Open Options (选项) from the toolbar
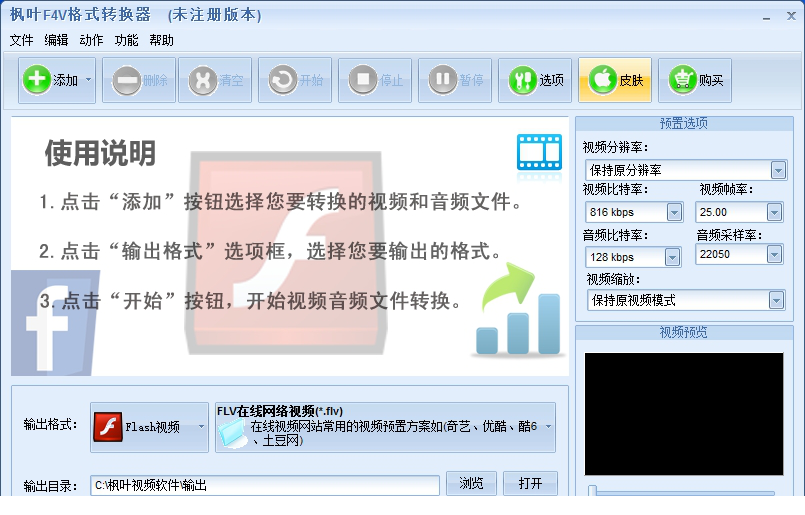The image size is (805, 515). click(x=535, y=81)
